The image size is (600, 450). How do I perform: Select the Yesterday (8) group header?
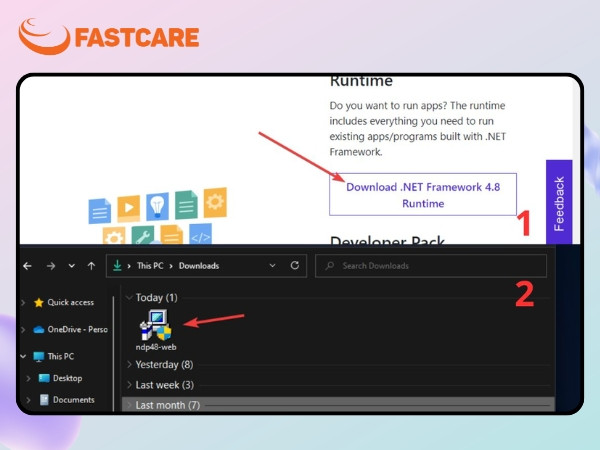pyautogui.click(x=164, y=364)
